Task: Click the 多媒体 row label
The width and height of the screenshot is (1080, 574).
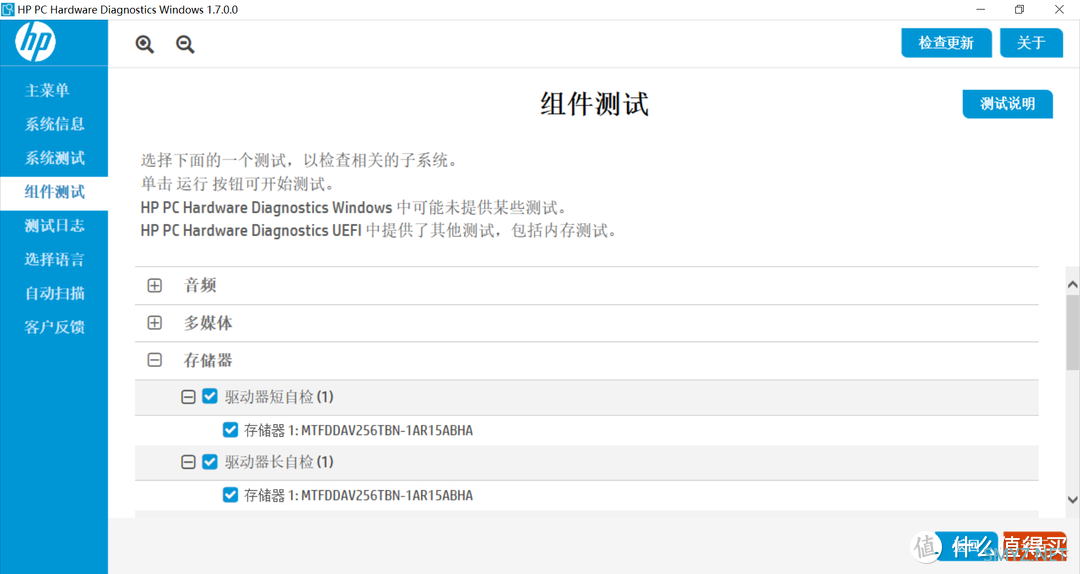Action: coord(208,322)
